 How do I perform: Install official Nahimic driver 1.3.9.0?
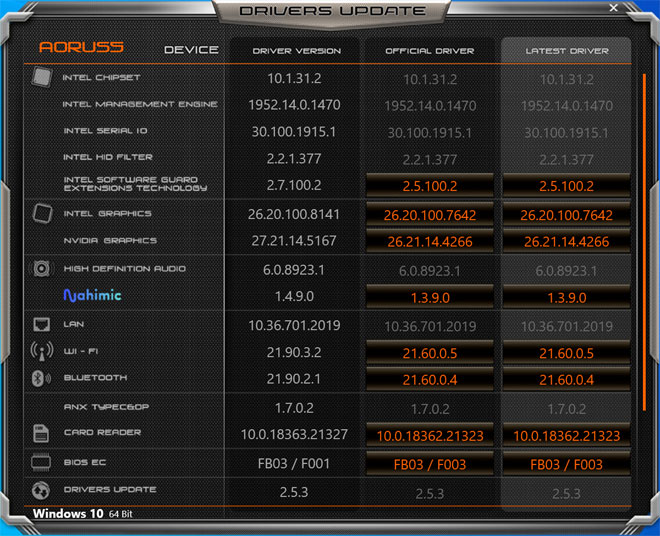click(430, 297)
